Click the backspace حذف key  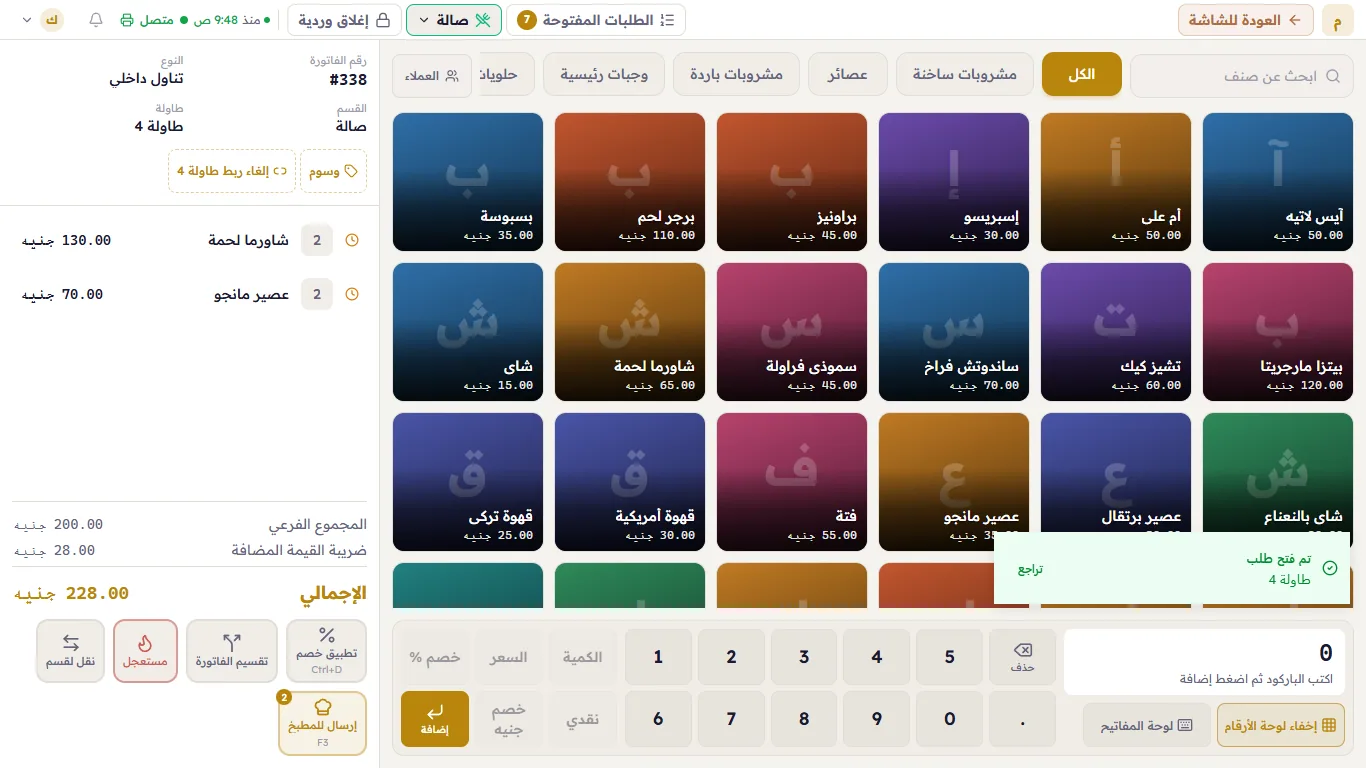coord(1022,657)
